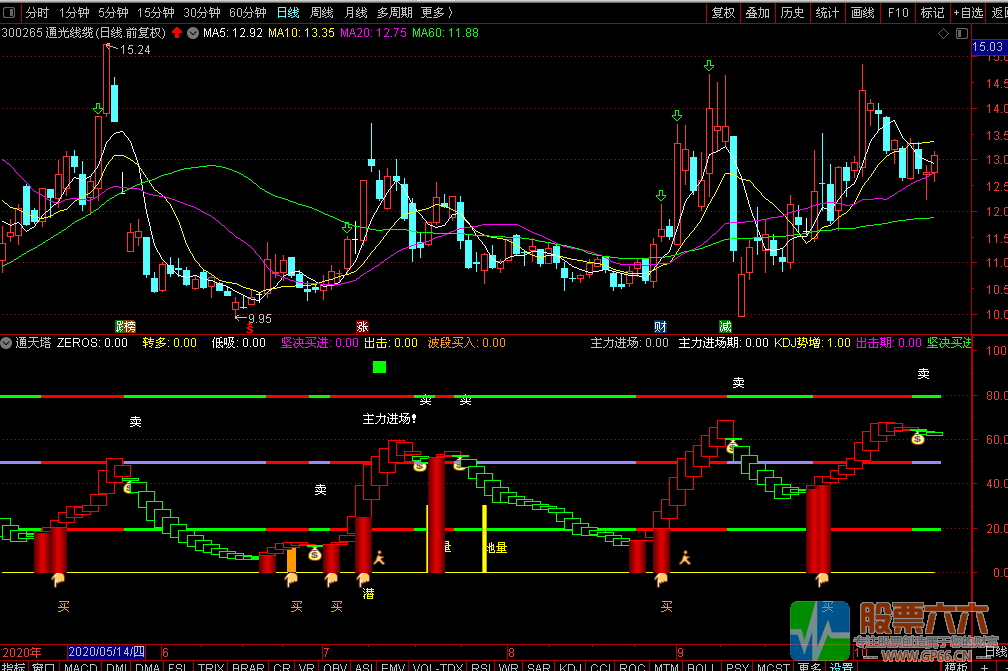Image resolution: width=1008 pixels, height=671 pixels.
Task: Toggle the left sidebar panel icon
Action: click(x=9, y=12)
